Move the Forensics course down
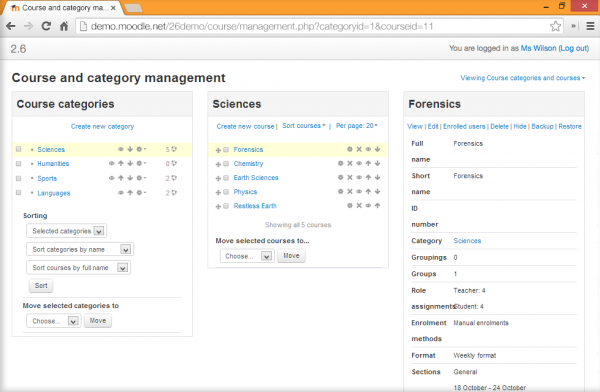600x392 pixels. (x=377, y=149)
